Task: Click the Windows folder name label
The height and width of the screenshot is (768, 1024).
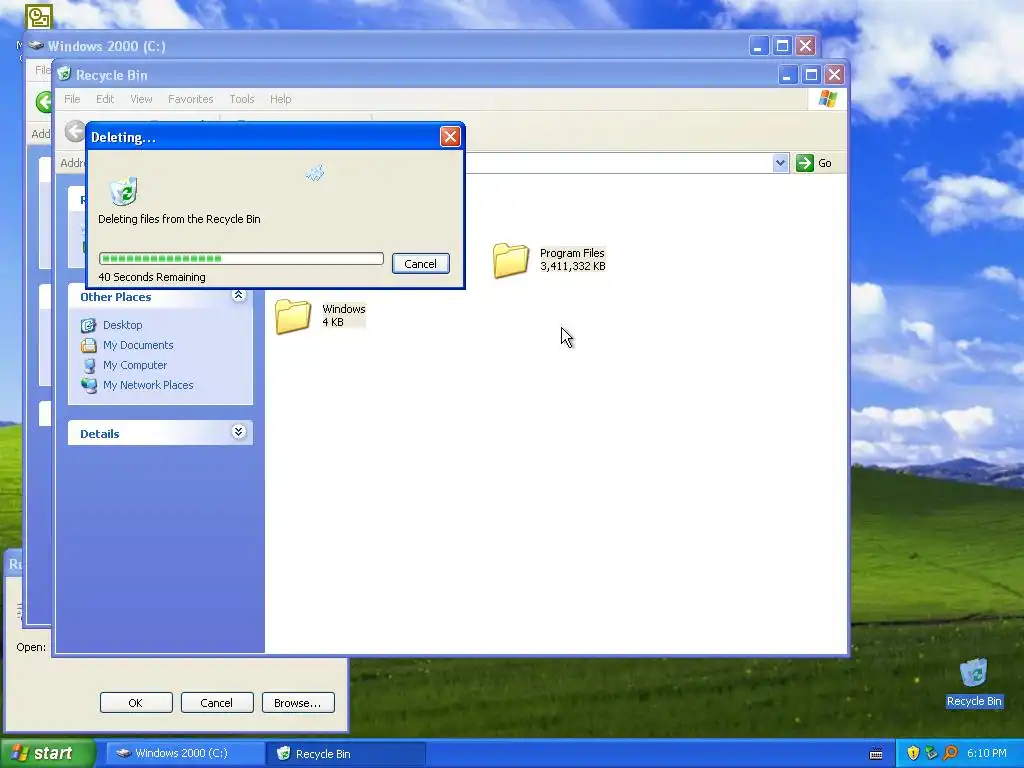Action: pyautogui.click(x=344, y=309)
